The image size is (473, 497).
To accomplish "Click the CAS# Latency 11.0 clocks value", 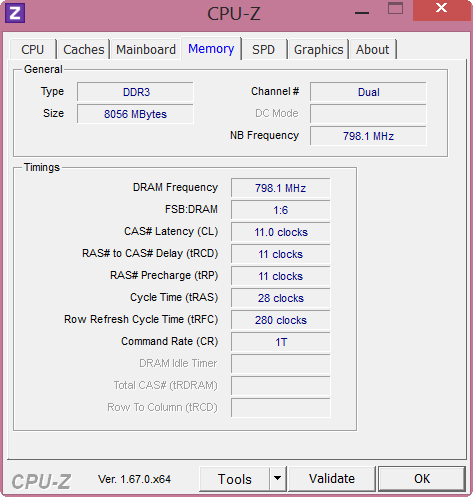I will tap(281, 232).
